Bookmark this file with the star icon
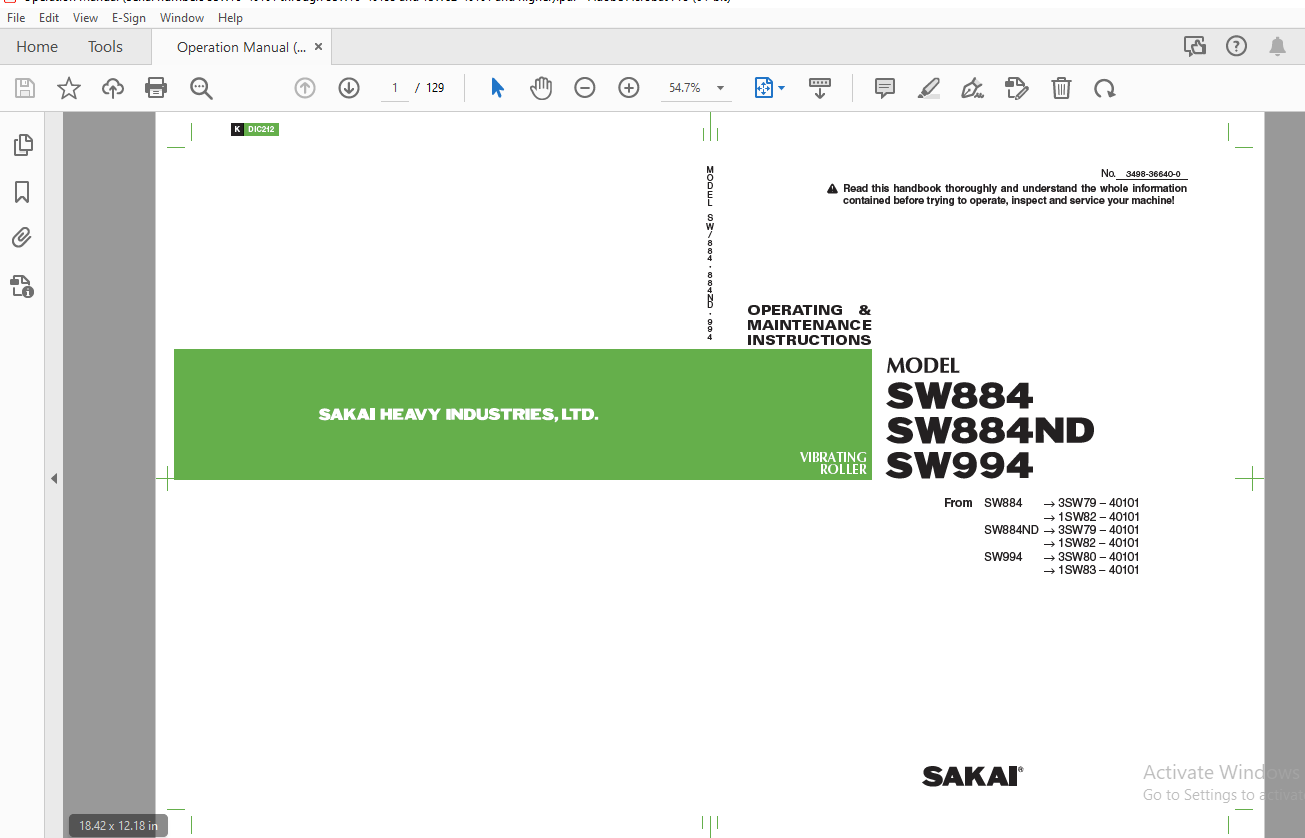 pyautogui.click(x=69, y=88)
